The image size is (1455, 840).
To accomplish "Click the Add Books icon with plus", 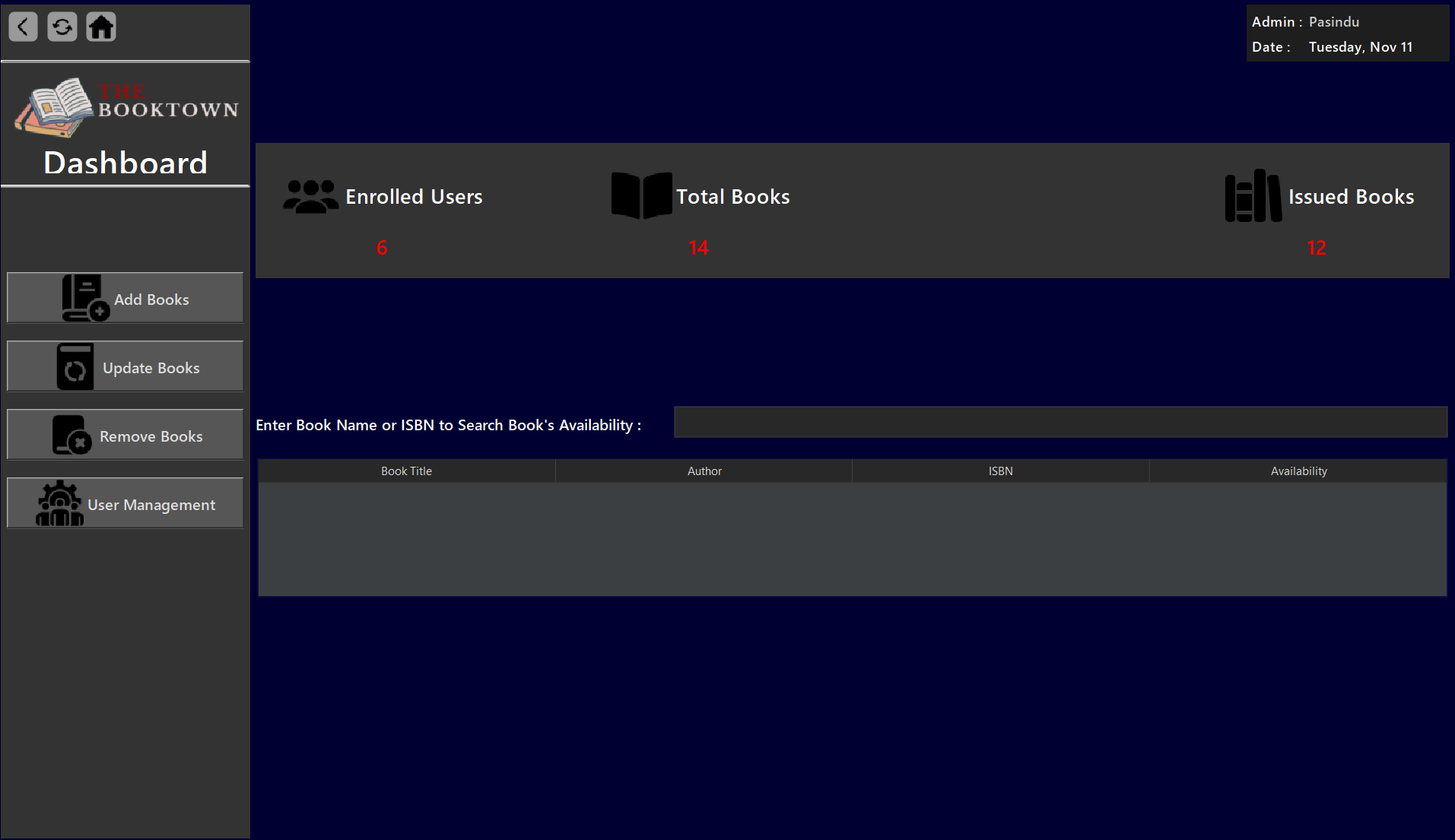I will point(85,298).
